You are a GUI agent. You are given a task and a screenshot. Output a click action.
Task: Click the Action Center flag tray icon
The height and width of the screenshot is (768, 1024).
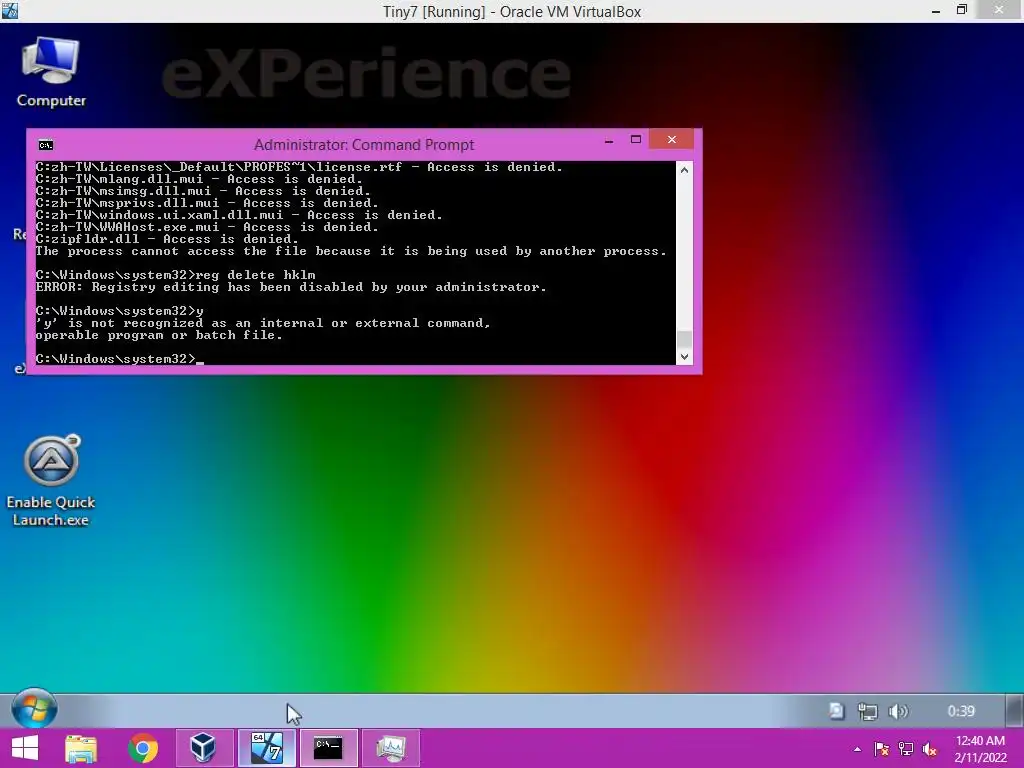click(x=881, y=749)
